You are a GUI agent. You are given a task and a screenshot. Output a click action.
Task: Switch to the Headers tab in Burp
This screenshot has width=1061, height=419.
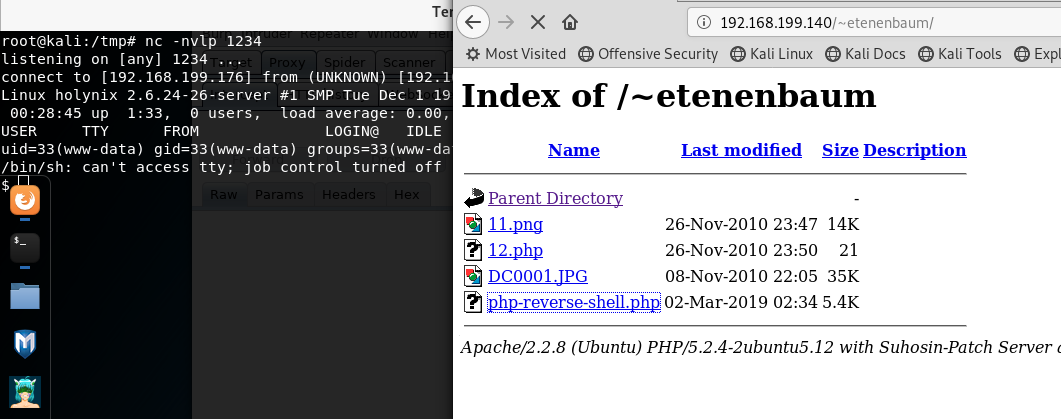tap(348, 194)
